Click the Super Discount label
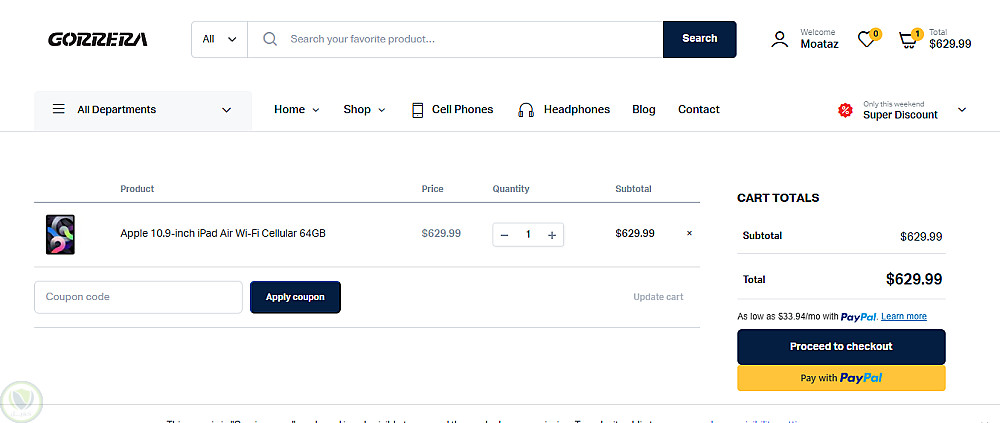The height and width of the screenshot is (423, 1000). point(901,115)
